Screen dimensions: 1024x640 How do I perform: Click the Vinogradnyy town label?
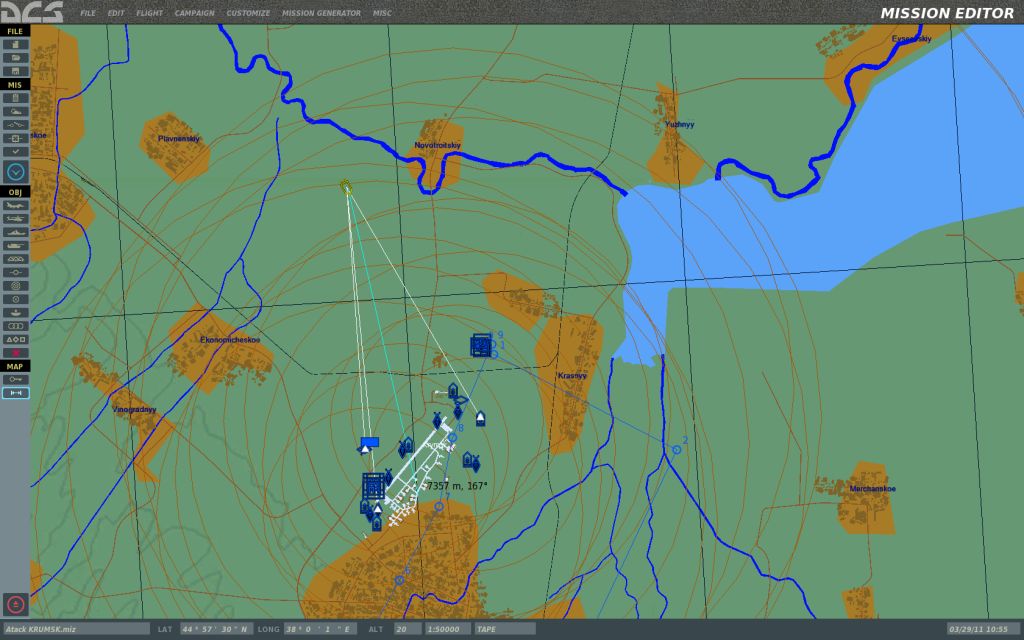point(135,409)
